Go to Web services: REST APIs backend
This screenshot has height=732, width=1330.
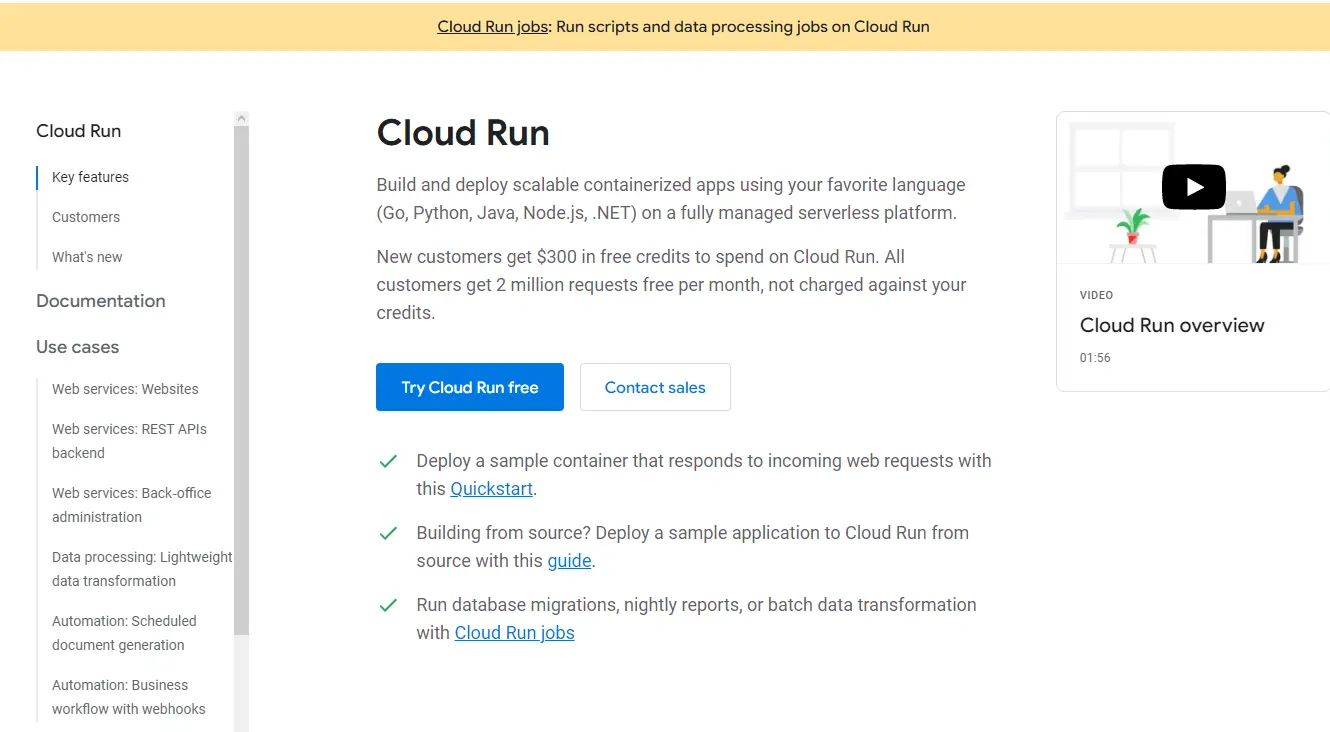click(x=130, y=441)
